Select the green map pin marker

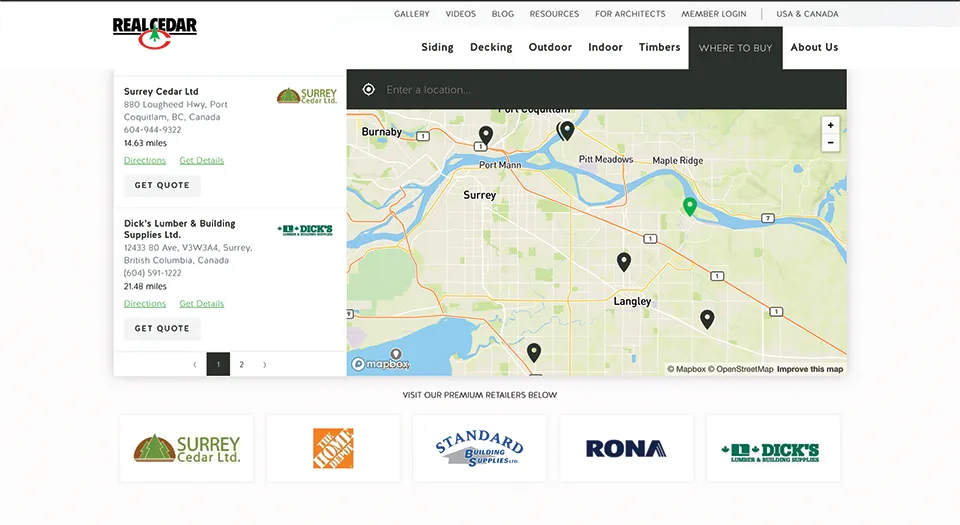[689, 206]
